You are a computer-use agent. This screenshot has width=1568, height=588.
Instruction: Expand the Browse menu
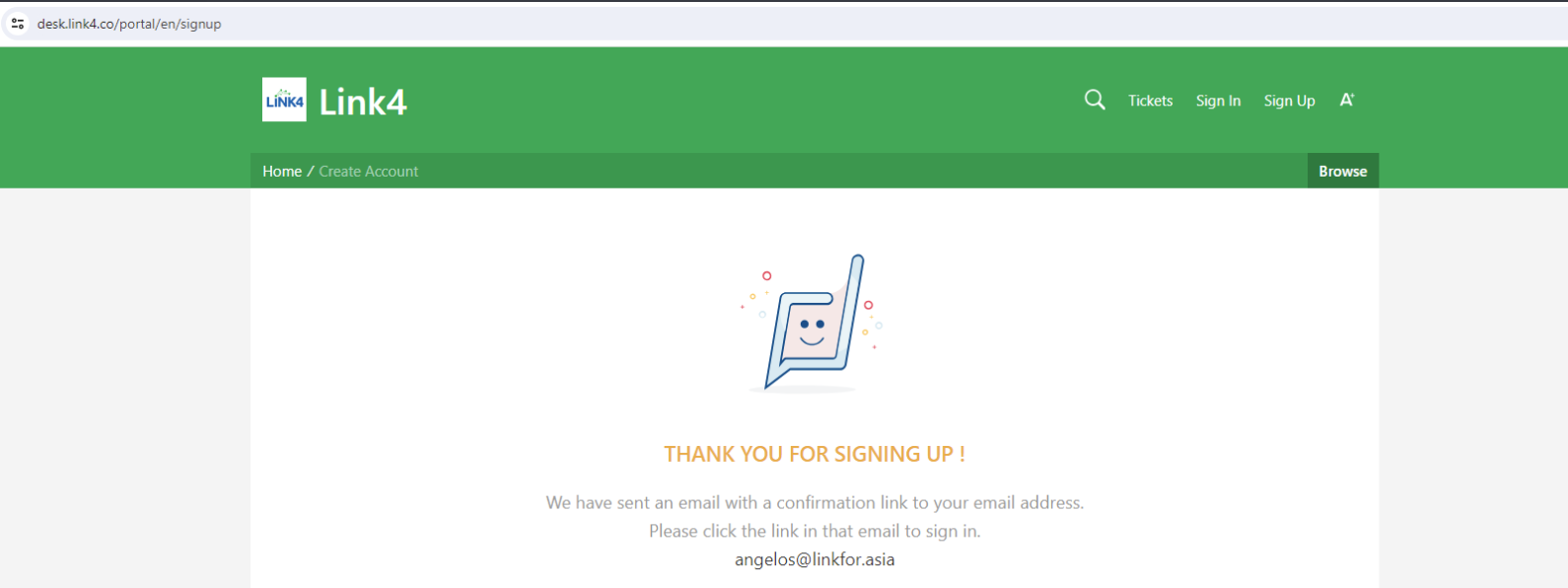pyautogui.click(x=1342, y=171)
